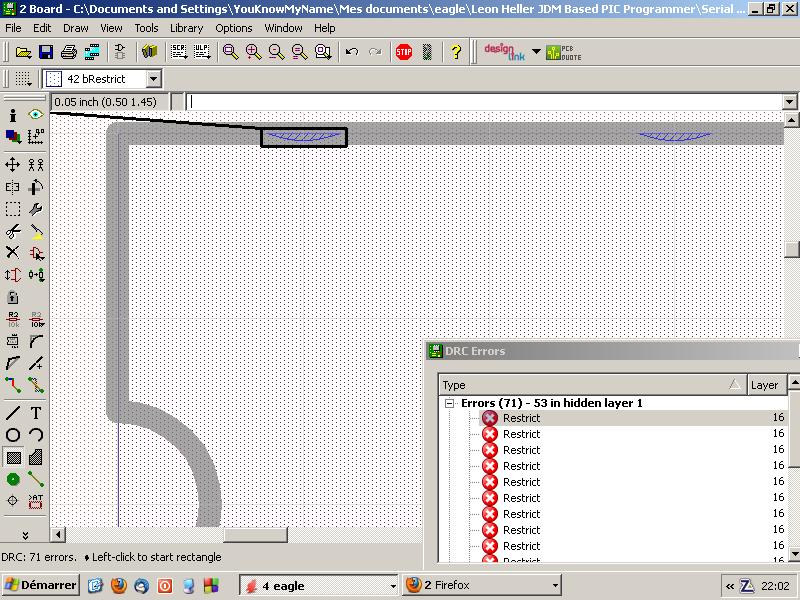Open the DesignLink dropdown arrow
Viewport: 800px width, 600px height.
[536, 52]
